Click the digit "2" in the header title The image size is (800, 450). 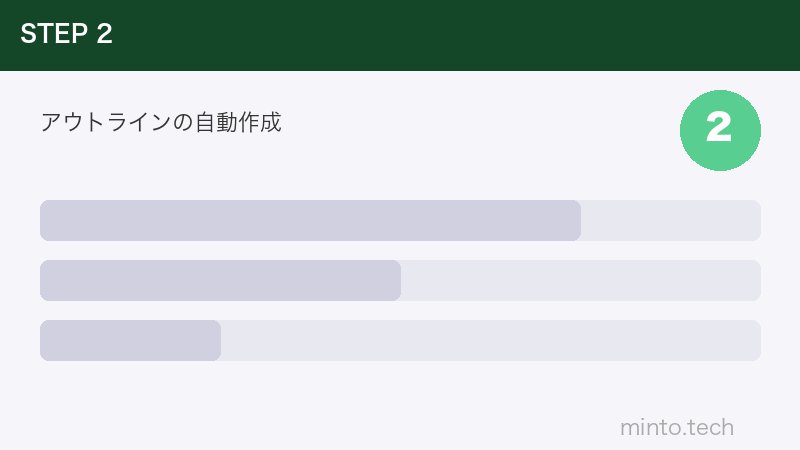pyautogui.click(x=104, y=34)
